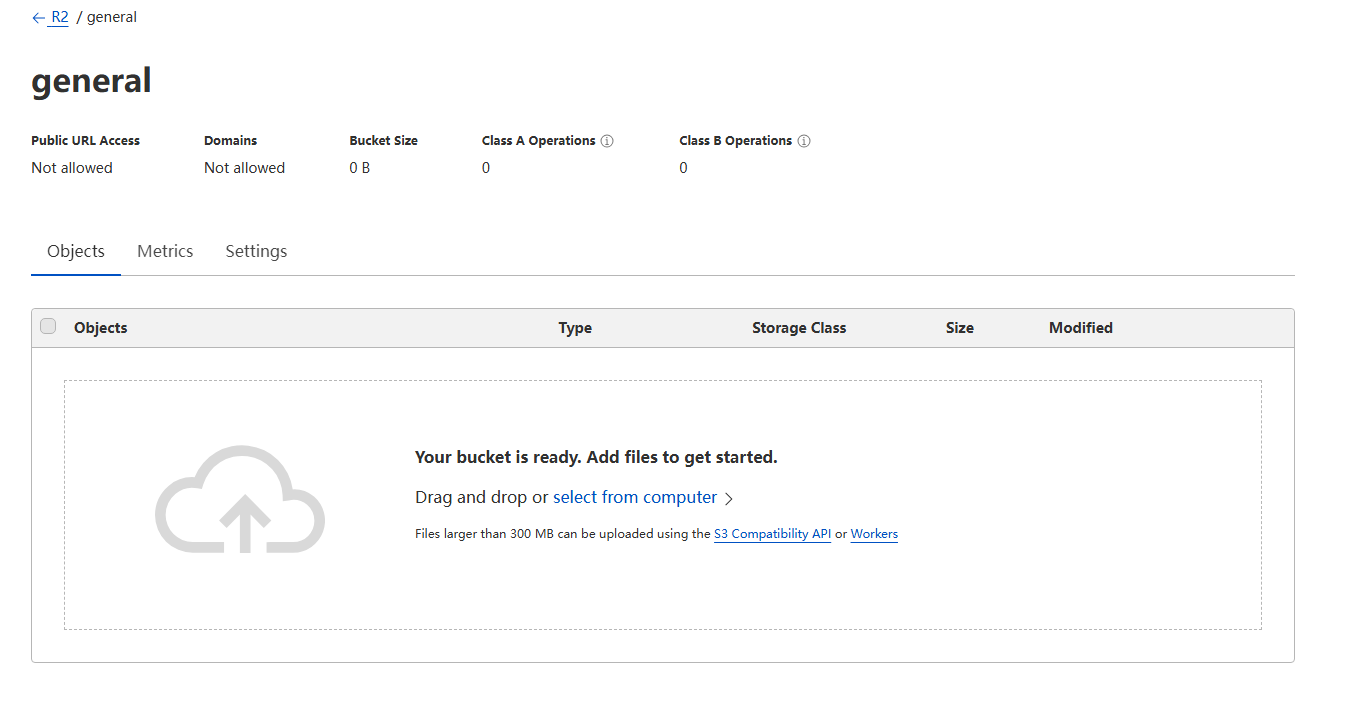Toggle the select-all objects checkbox
The width and height of the screenshot is (1364, 717).
point(48,327)
